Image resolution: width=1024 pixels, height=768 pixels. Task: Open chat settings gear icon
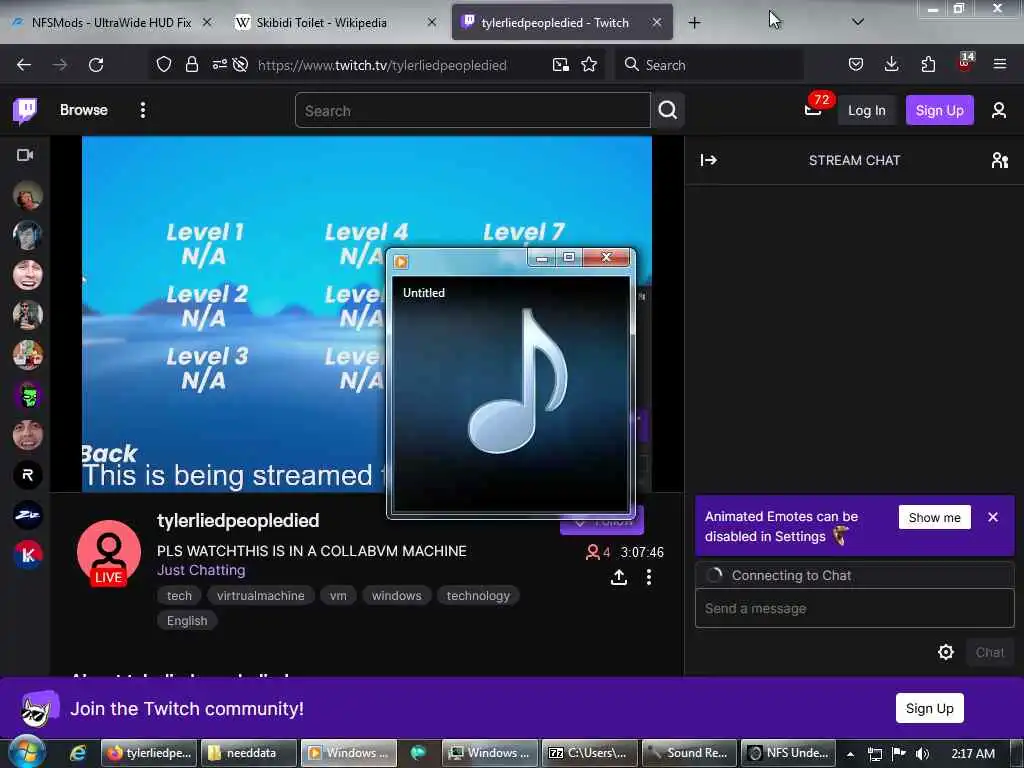tap(946, 652)
